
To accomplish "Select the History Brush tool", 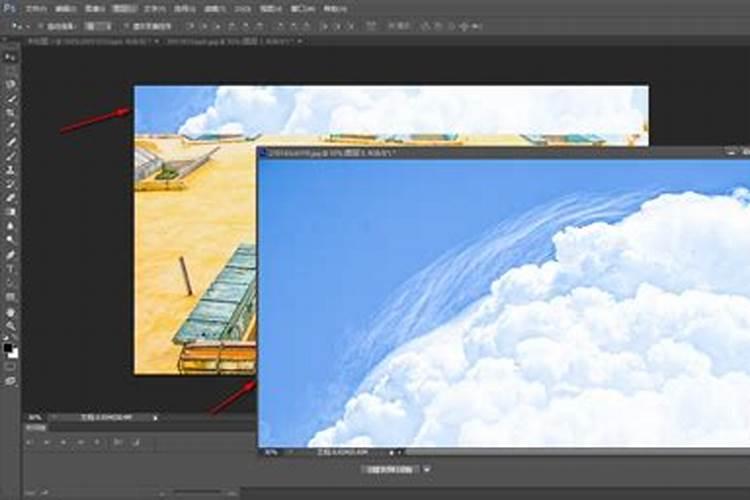I will pos(10,184).
